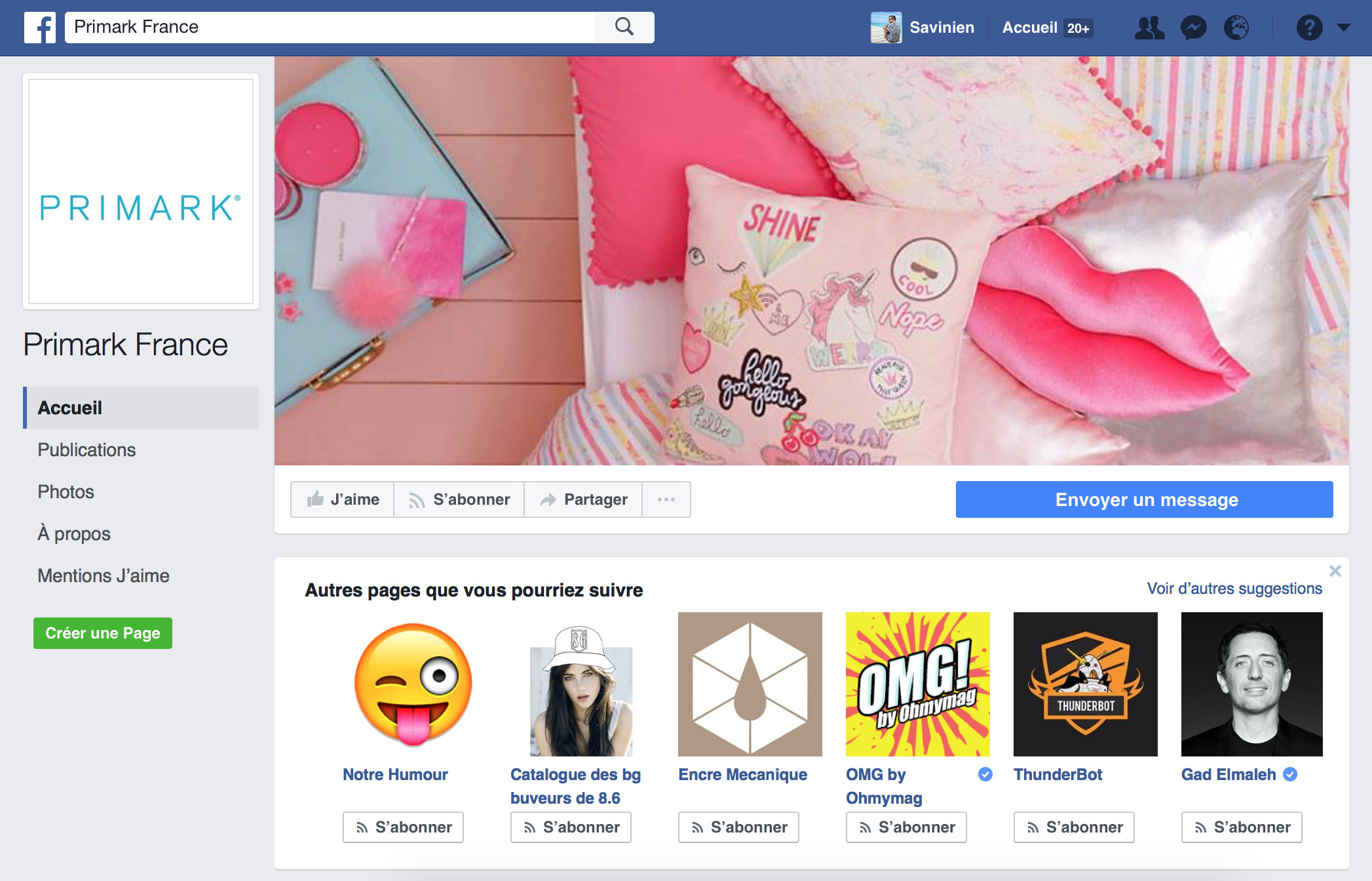Open À propos section
This screenshot has width=1372, height=881.
[74, 534]
